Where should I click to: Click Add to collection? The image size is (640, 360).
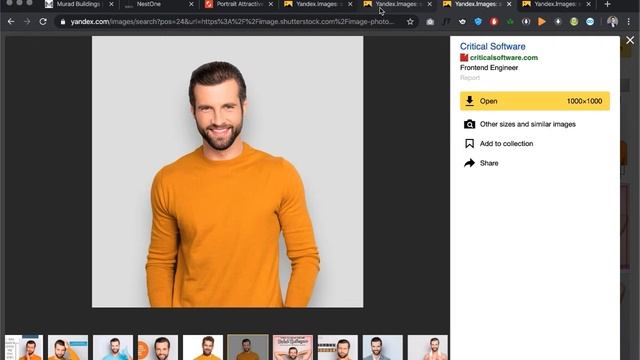coord(506,144)
